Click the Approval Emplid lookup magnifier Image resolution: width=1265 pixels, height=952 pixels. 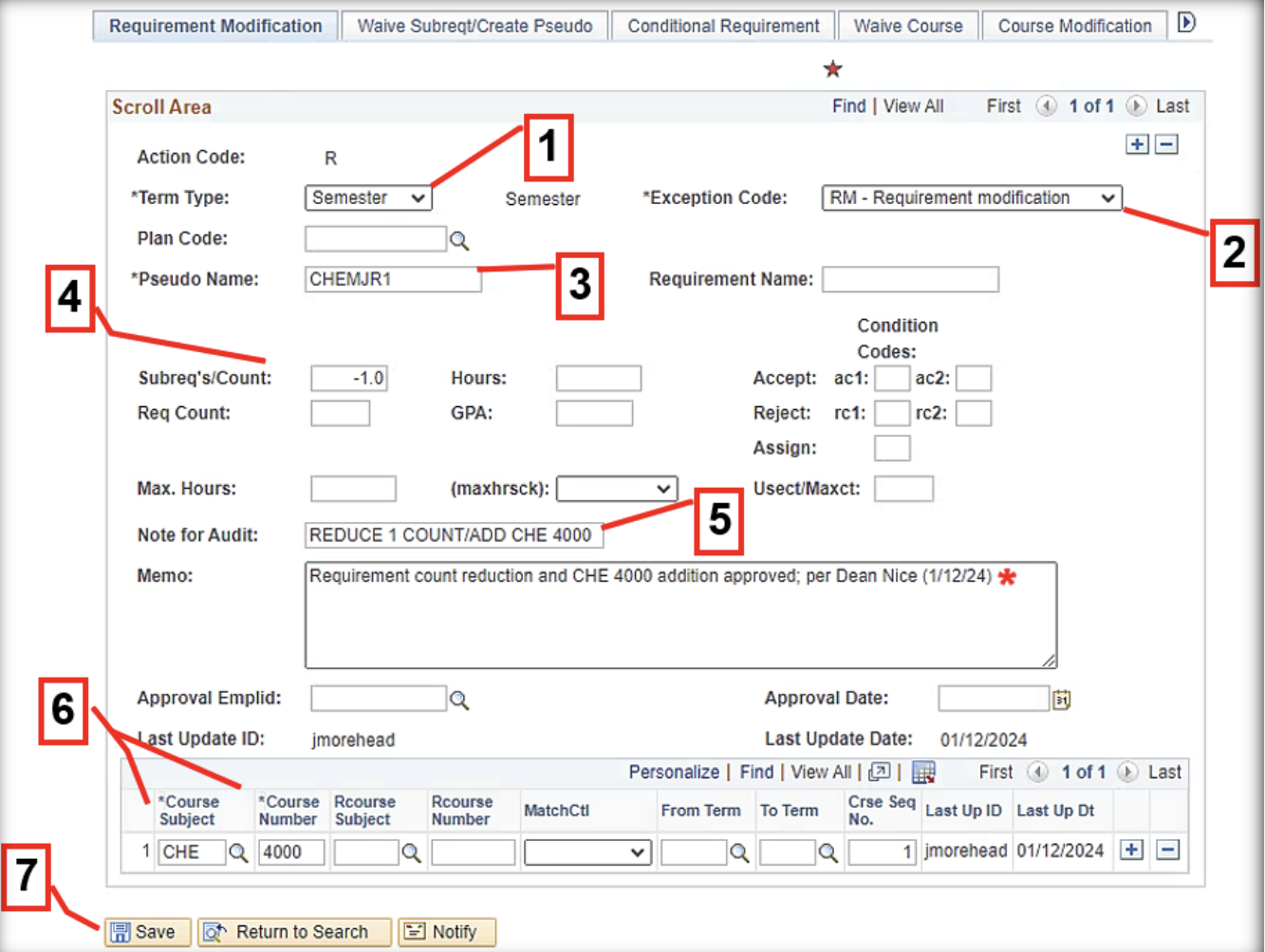(459, 700)
